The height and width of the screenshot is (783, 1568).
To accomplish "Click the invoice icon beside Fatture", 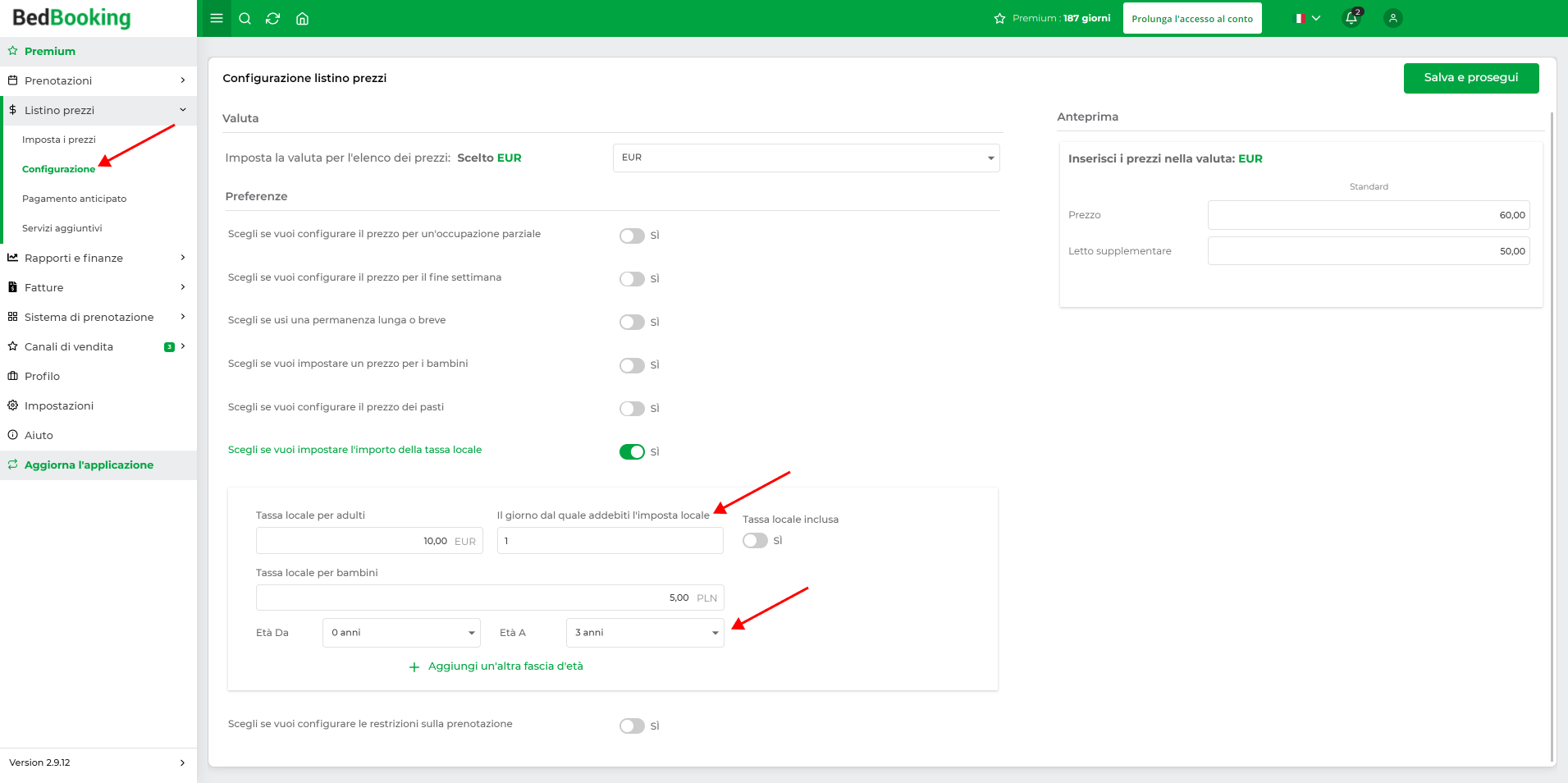I will (x=12, y=287).
